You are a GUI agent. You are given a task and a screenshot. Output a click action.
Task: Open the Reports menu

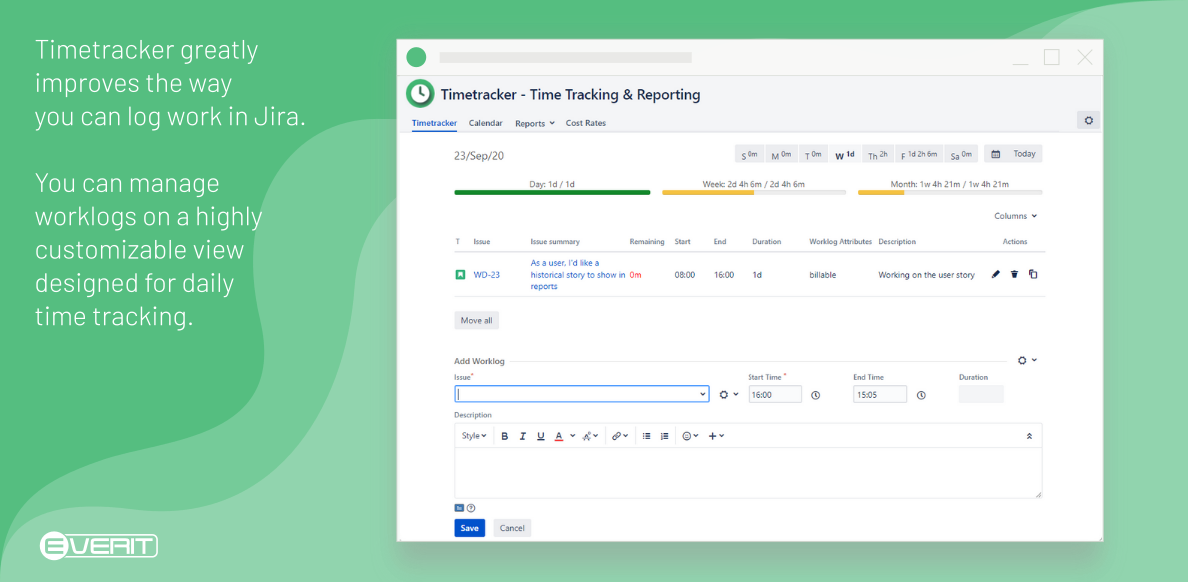(x=535, y=123)
